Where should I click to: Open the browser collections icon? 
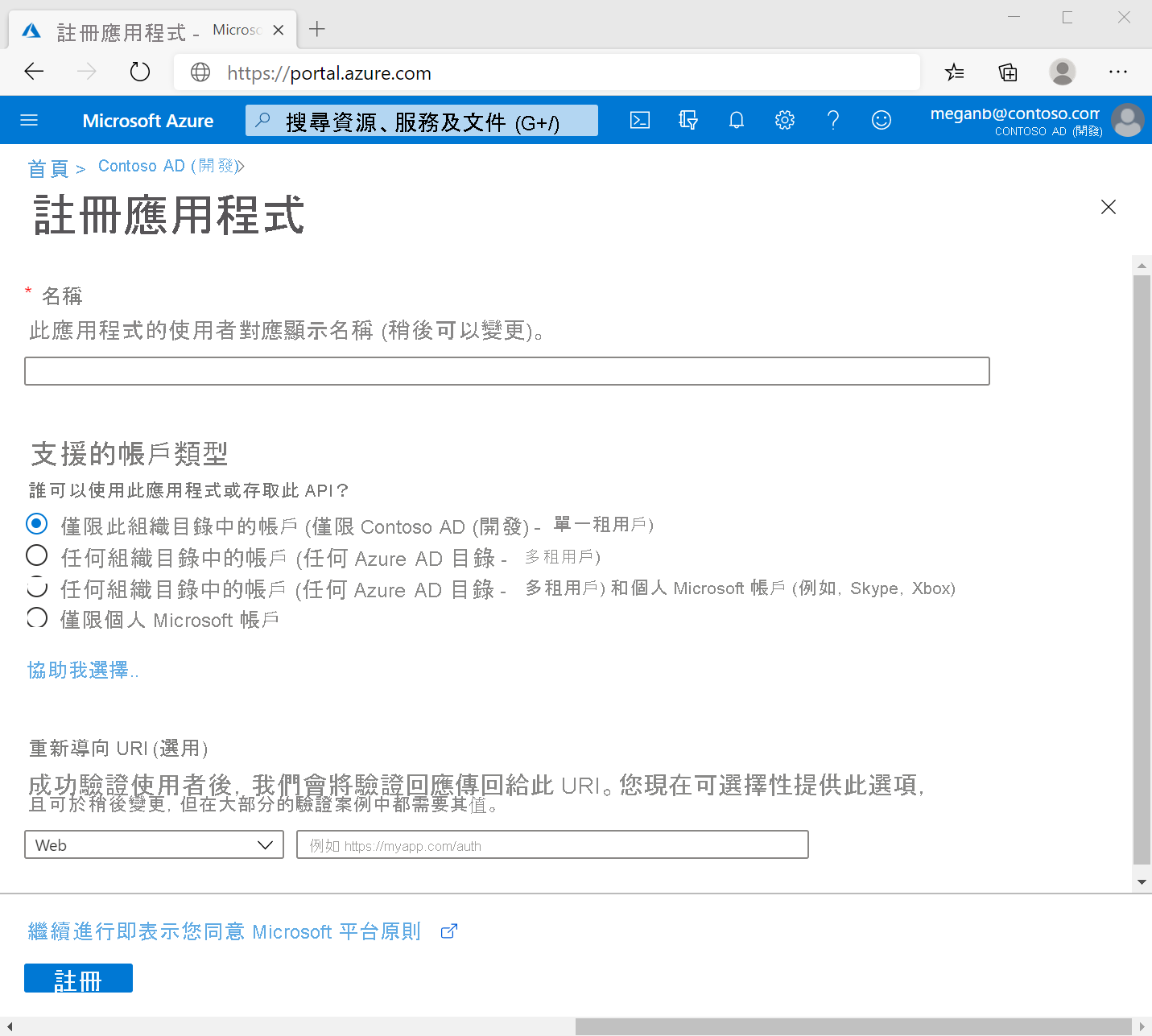pos(1008,72)
